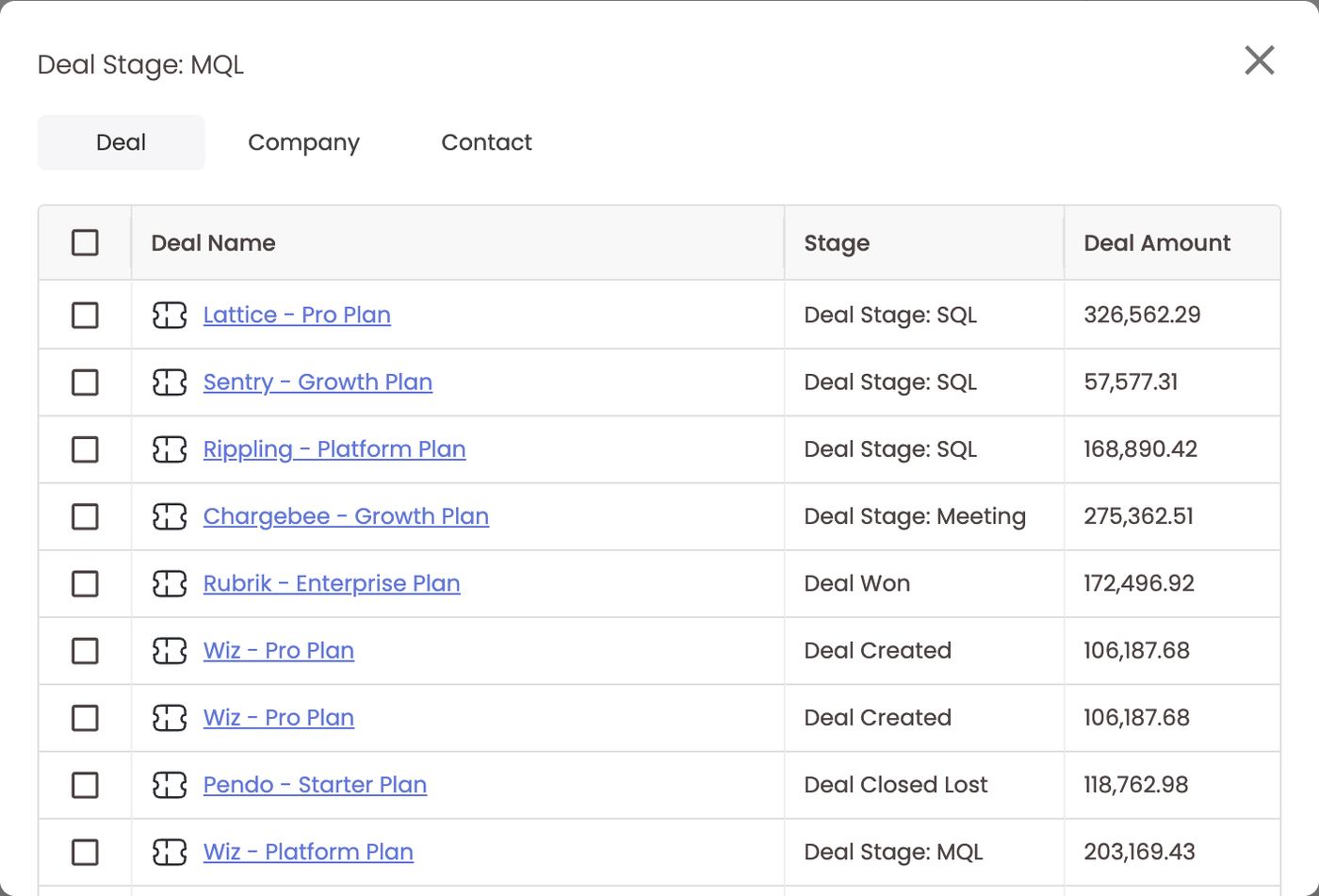Click deal icon beside Chargebee - Growth Plan
The height and width of the screenshot is (896, 1319).
pyautogui.click(x=170, y=516)
